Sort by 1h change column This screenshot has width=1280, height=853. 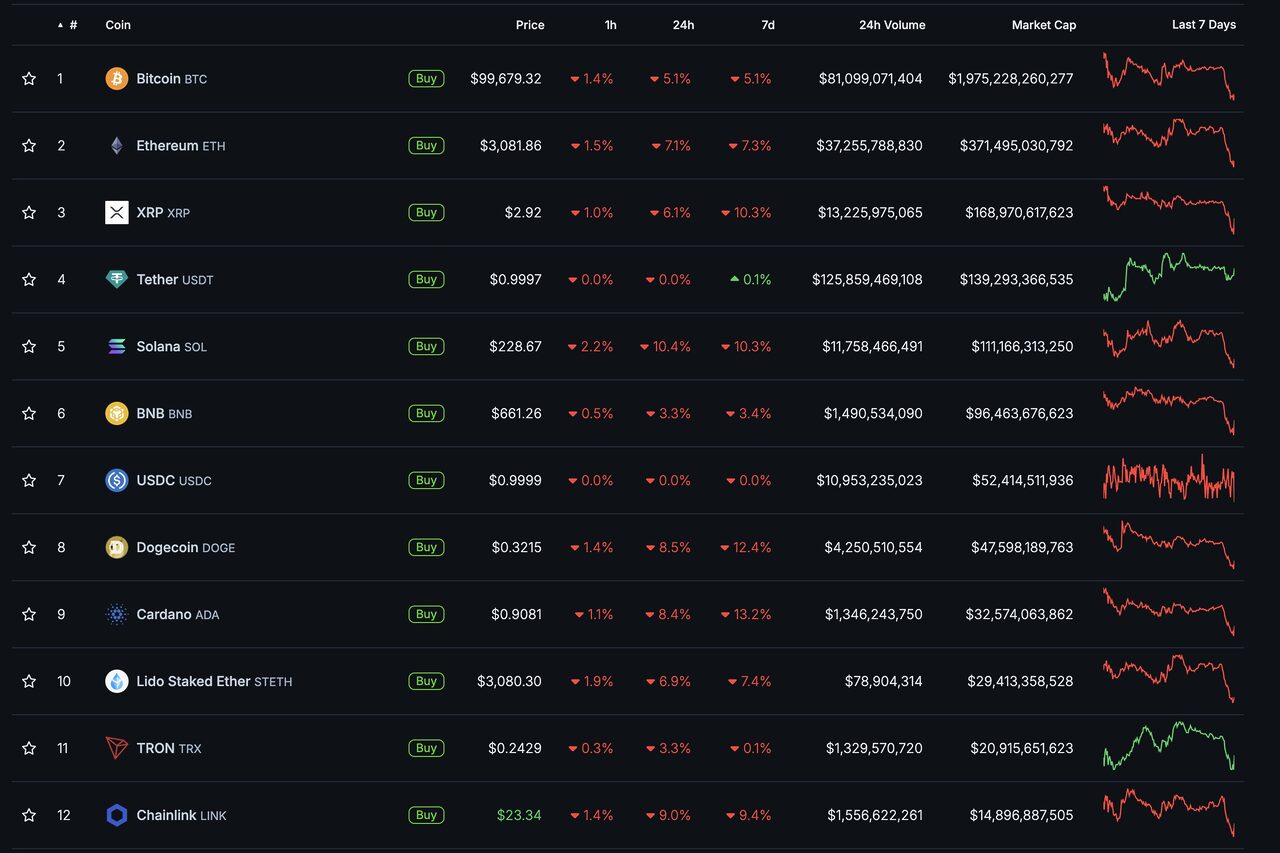[x=610, y=25]
